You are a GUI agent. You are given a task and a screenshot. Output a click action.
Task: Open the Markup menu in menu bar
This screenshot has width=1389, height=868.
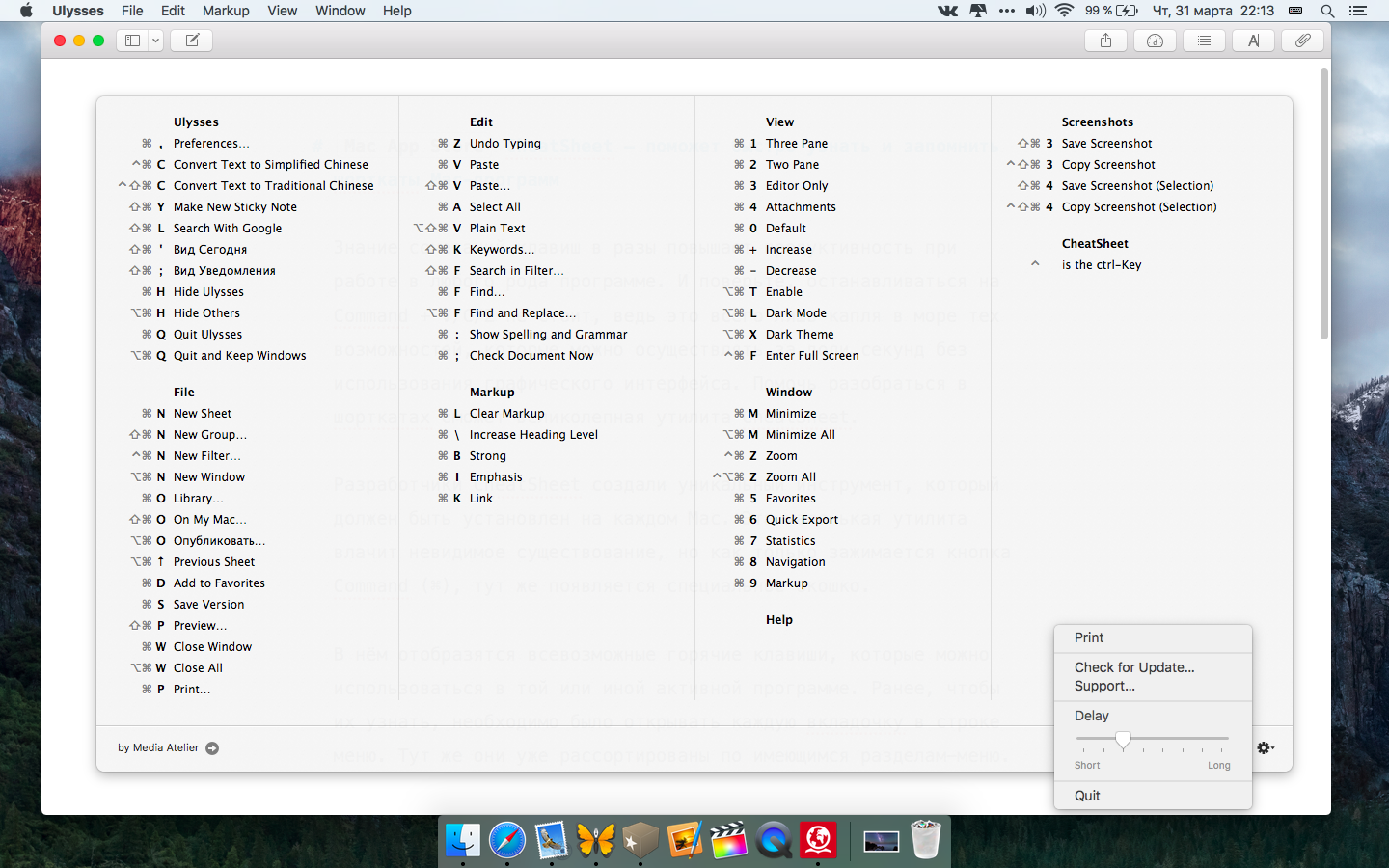click(226, 11)
